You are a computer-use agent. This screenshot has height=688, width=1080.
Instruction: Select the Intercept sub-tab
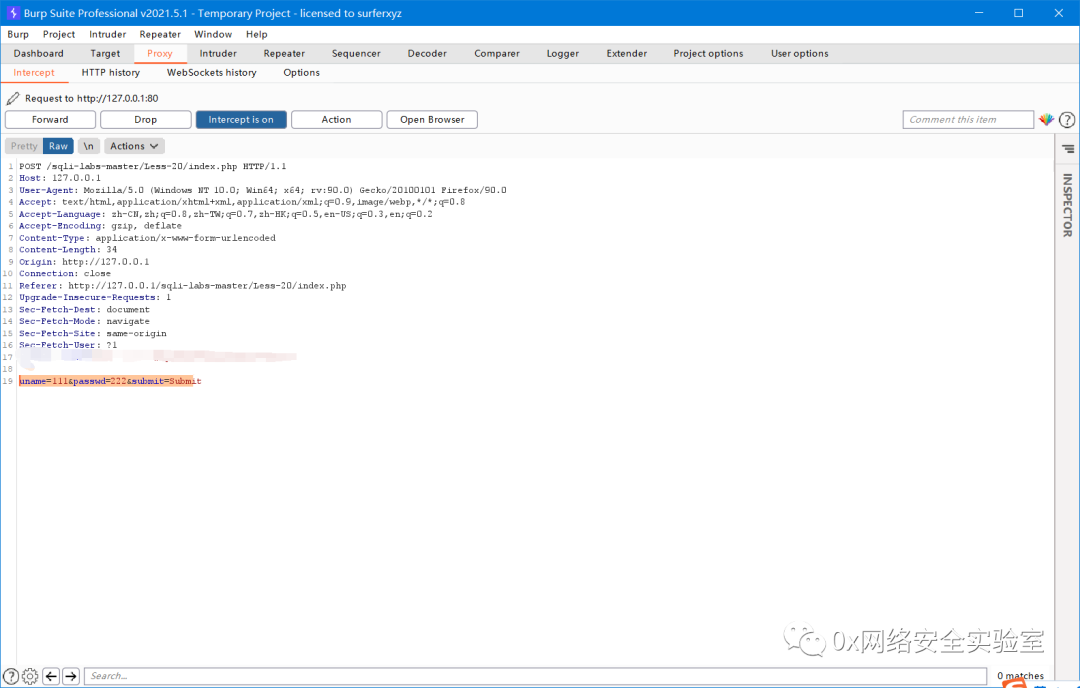[x=34, y=73]
